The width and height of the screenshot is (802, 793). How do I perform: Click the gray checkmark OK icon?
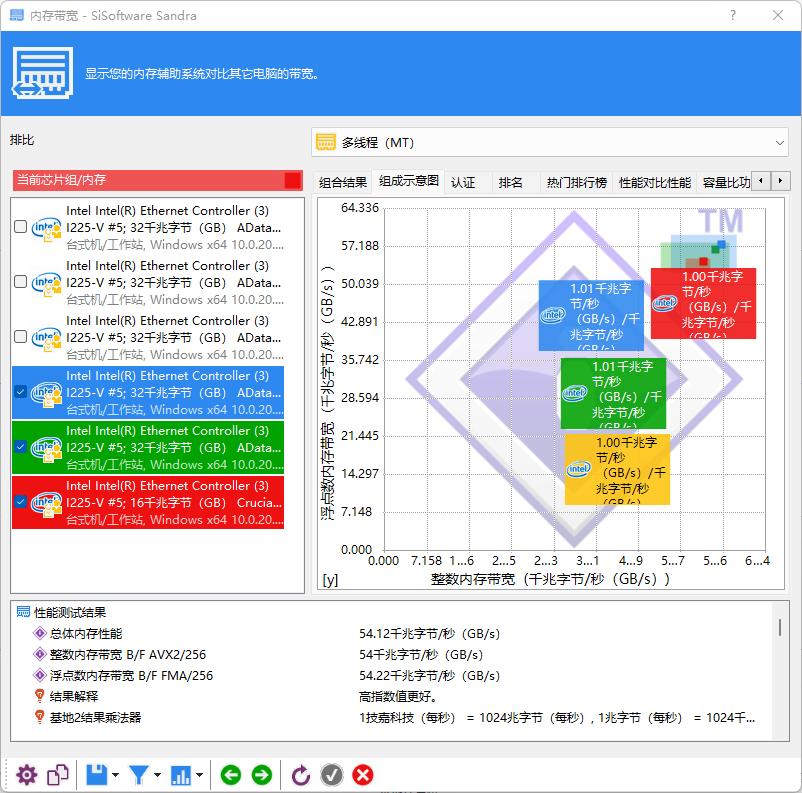click(x=332, y=775)
